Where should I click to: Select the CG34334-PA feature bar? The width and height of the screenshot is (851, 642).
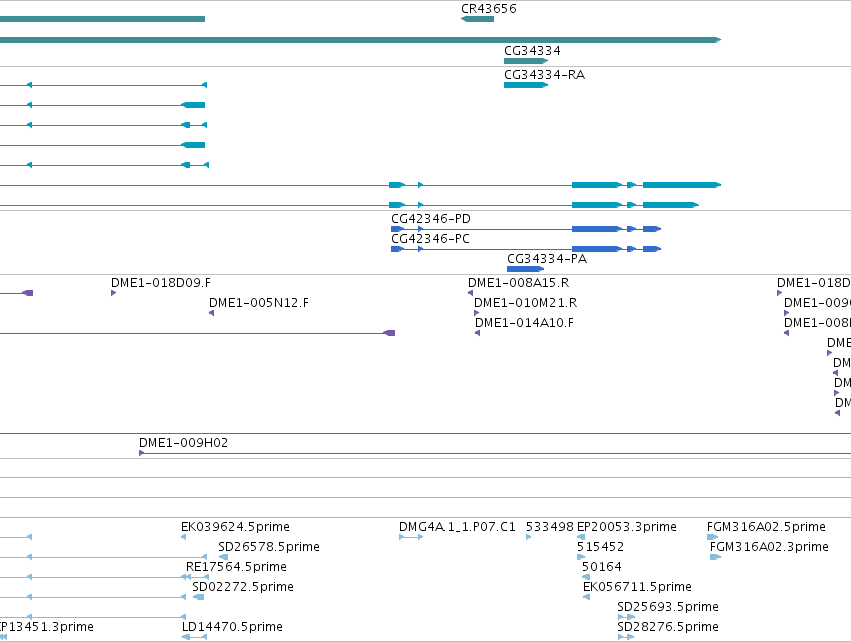(x=525, y=269)
